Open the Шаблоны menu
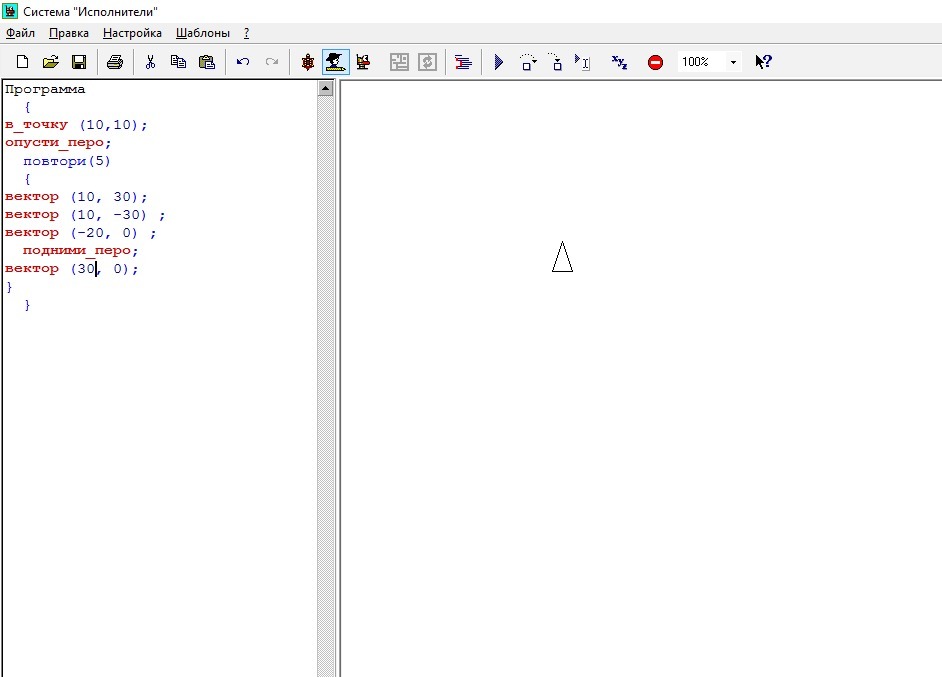Screen dimensions: 942x677 click(202, 33)
